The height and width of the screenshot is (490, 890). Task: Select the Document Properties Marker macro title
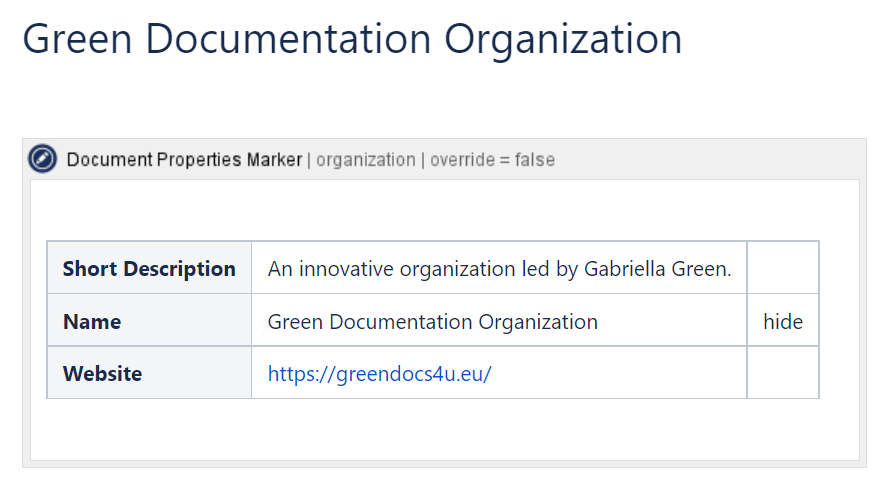tap(184, 160)
